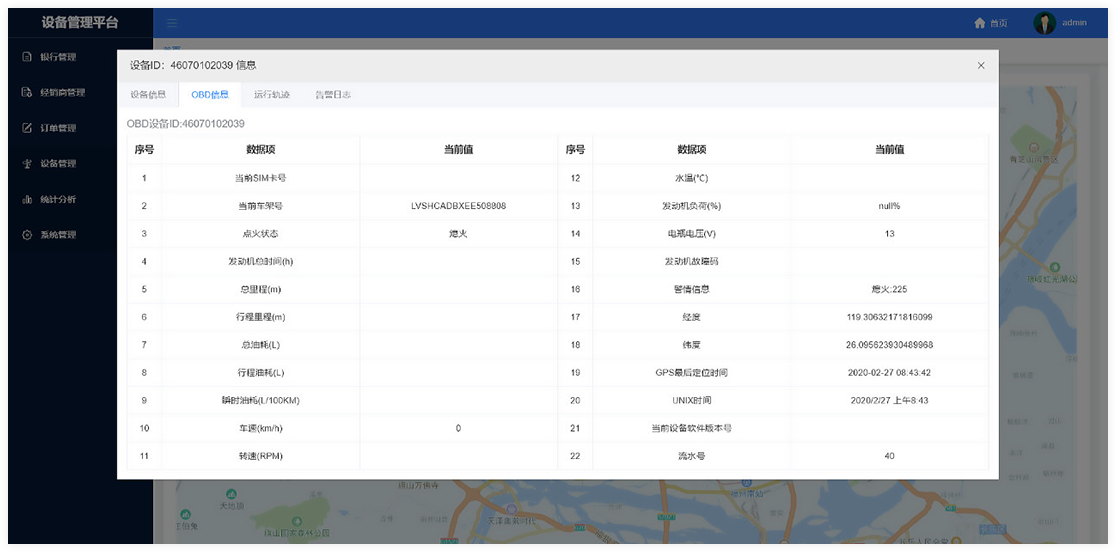Open the 告警日志 tab
The image size is (1116, 552).
333,95
